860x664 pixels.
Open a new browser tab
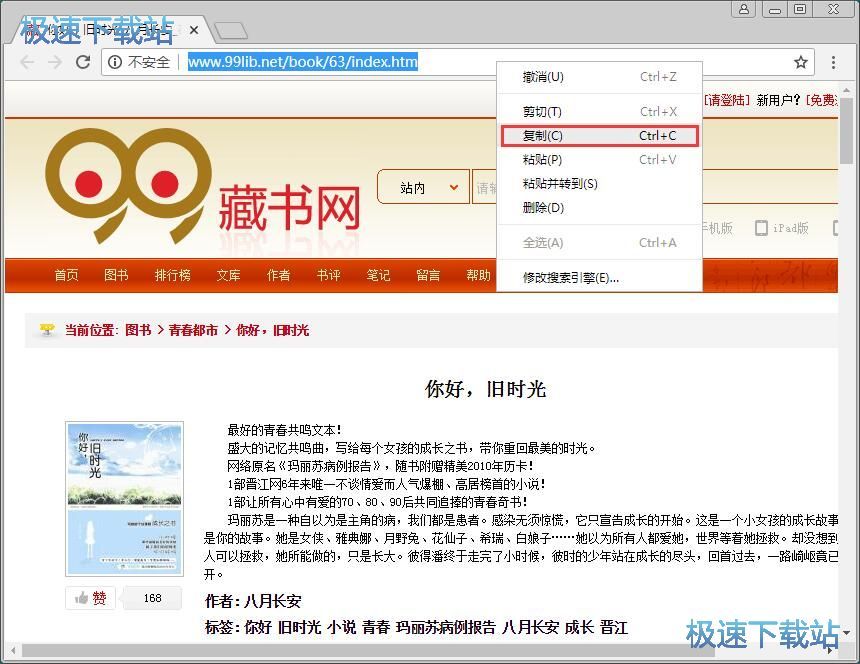point(230,31)
